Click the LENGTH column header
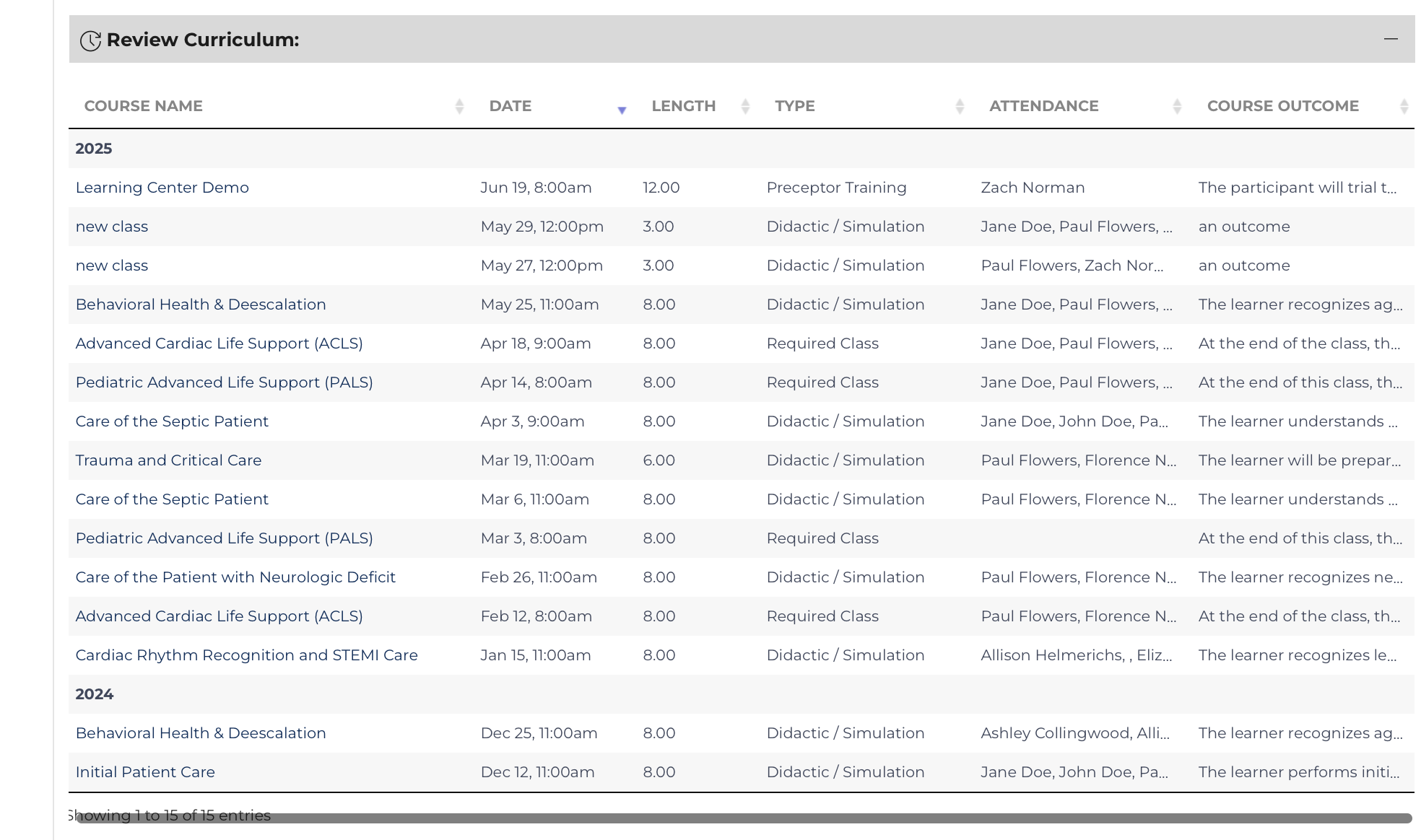 pyautogui.click(x=684, y=106)
